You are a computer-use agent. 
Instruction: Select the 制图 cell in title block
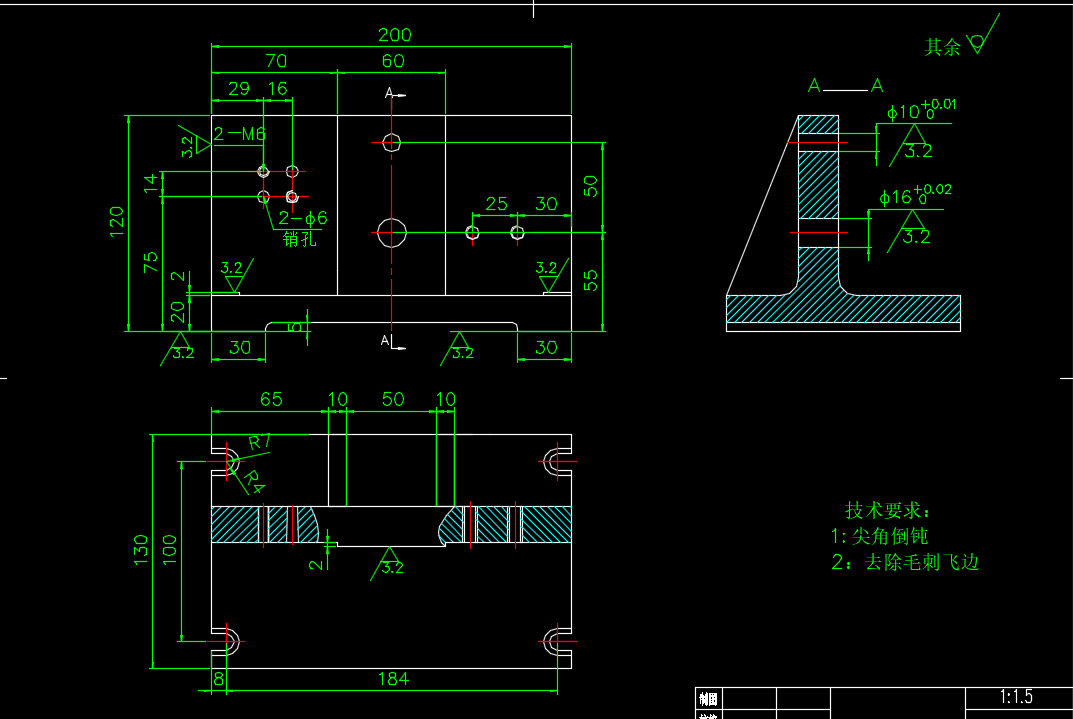click(x=708, y=698)
